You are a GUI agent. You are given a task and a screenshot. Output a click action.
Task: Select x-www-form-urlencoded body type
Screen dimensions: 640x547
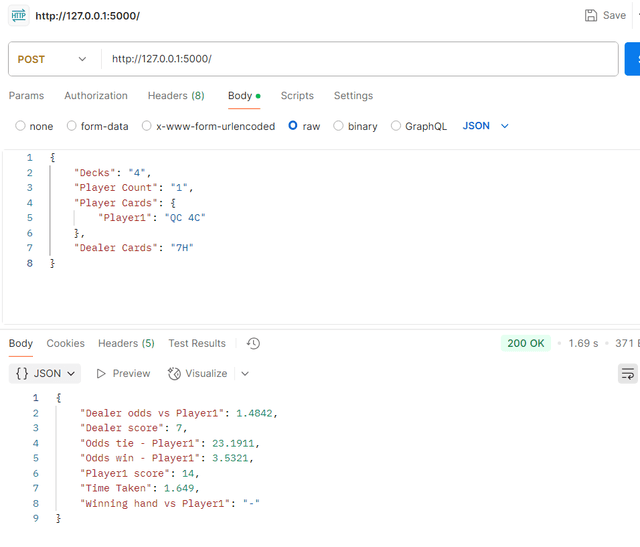pyautogui.click(x=147, y=126)
